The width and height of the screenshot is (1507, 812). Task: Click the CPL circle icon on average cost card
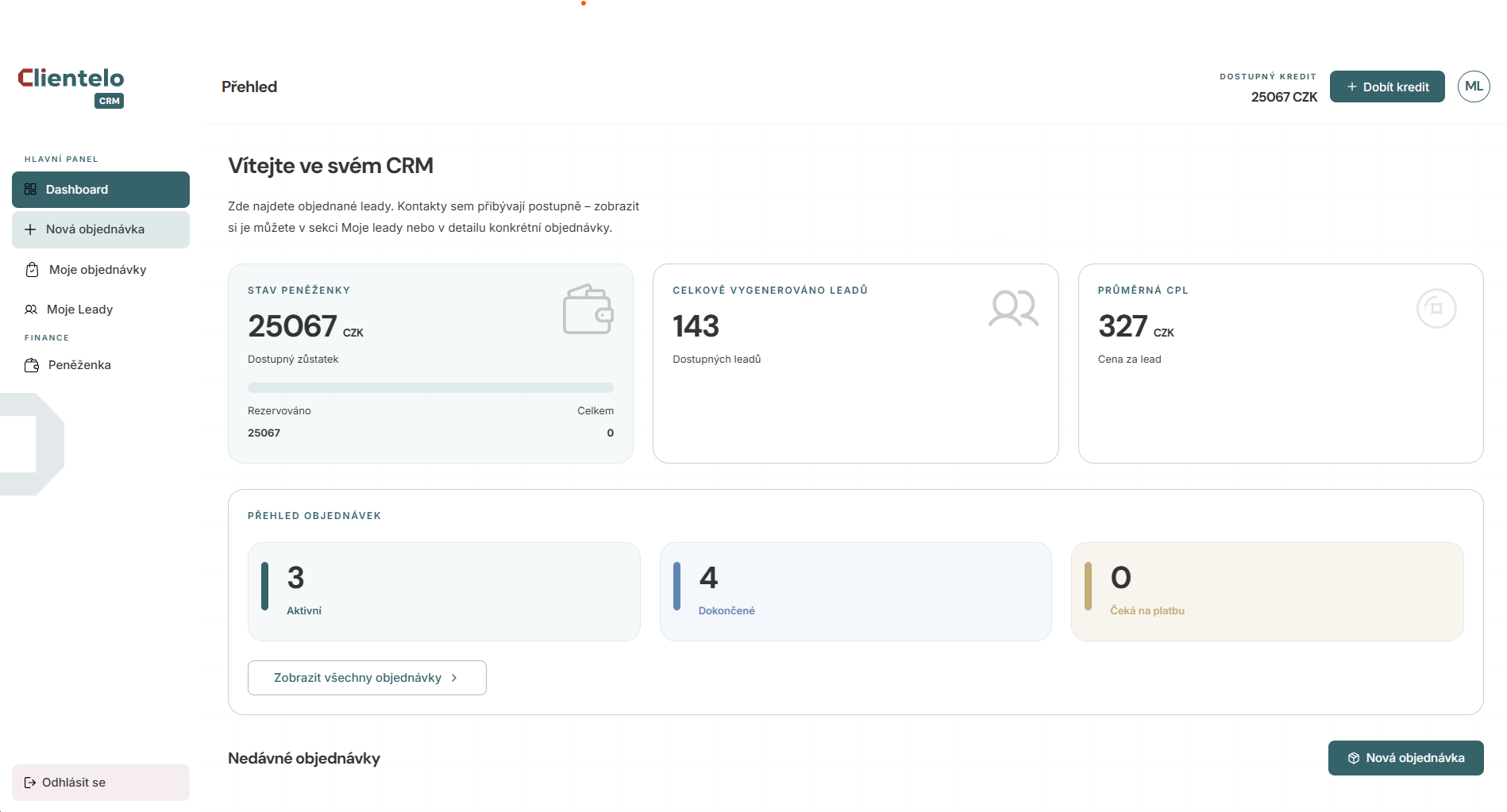point(1436,308)
